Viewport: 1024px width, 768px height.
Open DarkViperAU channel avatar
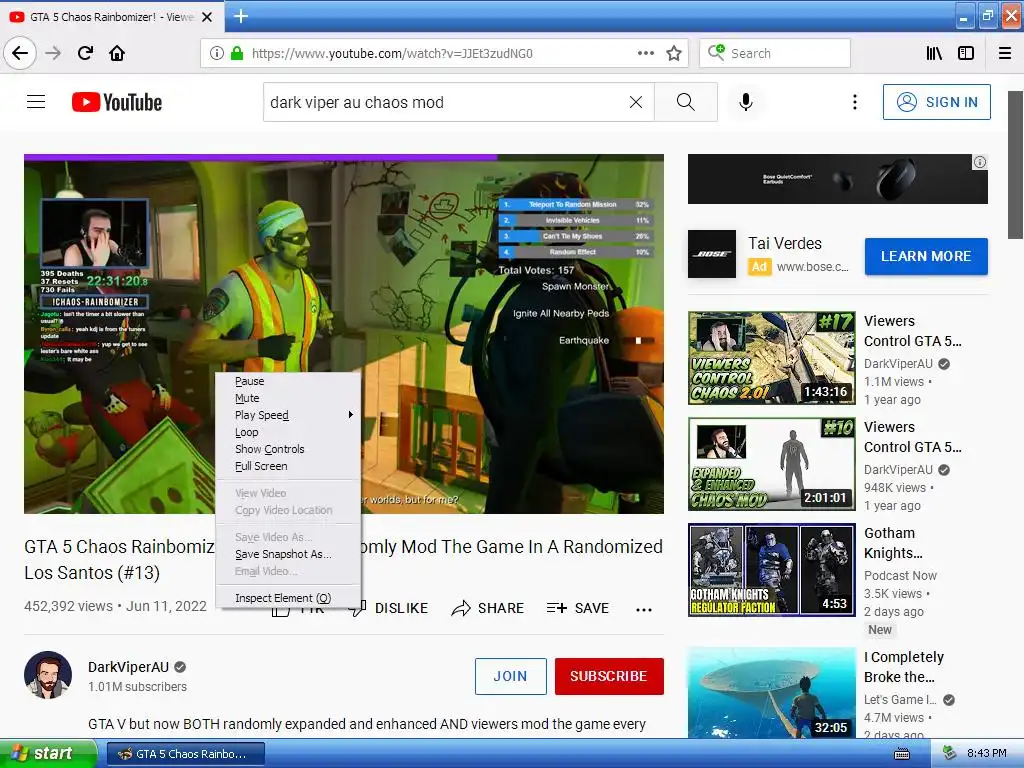(x=48, y=675)
